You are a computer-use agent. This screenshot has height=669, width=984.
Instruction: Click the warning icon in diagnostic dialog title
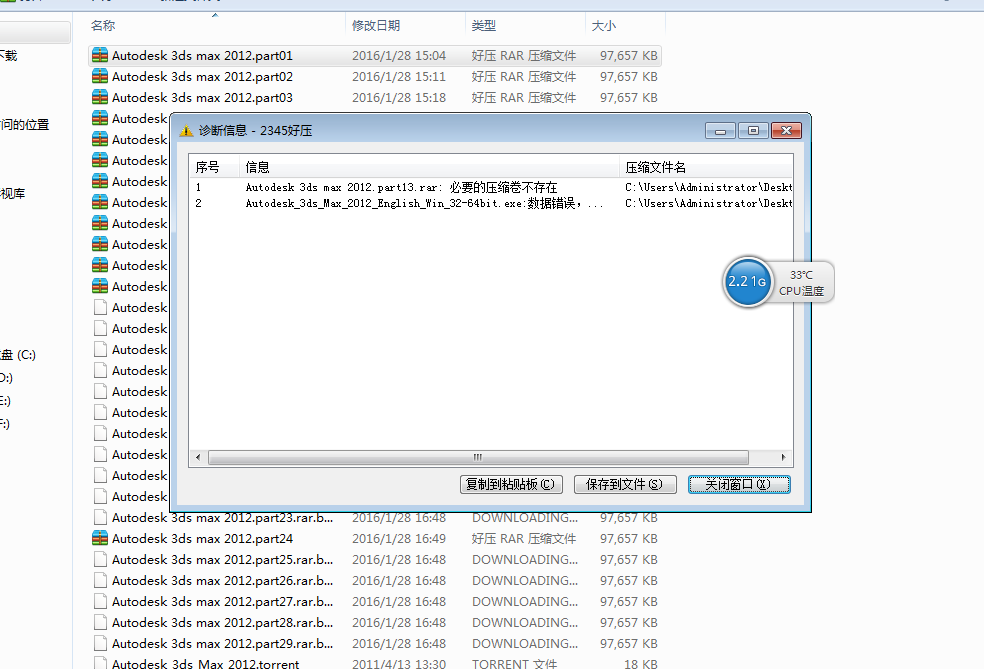pyautogui.click(x=186, y=131)
